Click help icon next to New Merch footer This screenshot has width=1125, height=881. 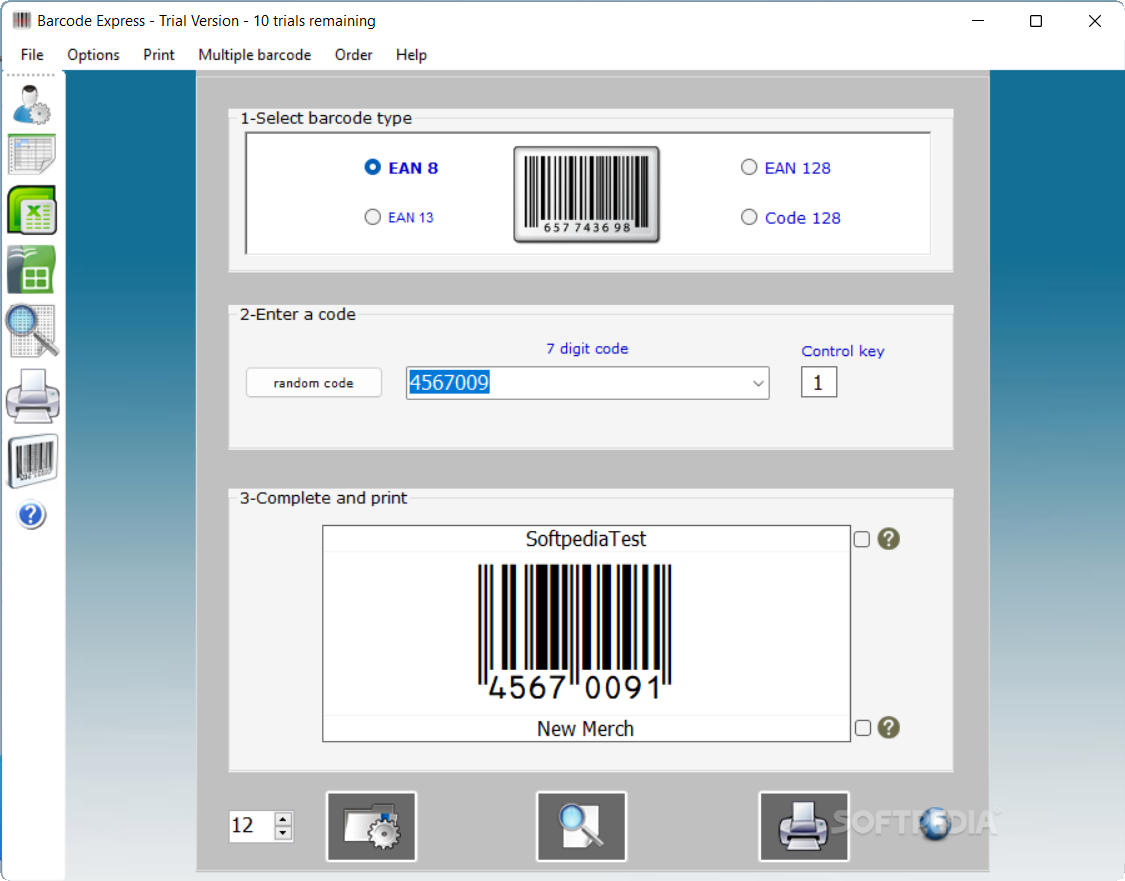coord(888,727)
